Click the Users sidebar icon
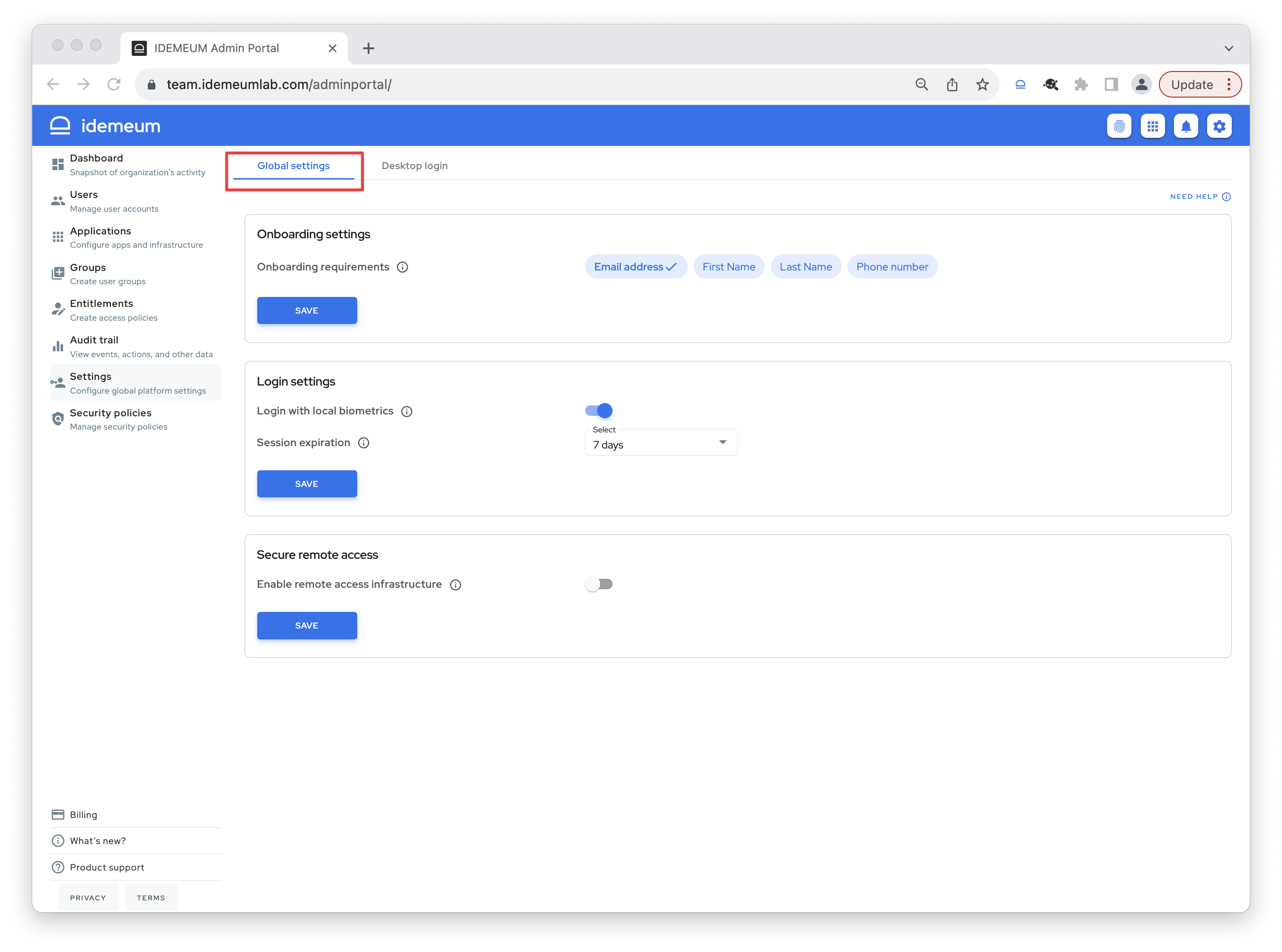 58,201
